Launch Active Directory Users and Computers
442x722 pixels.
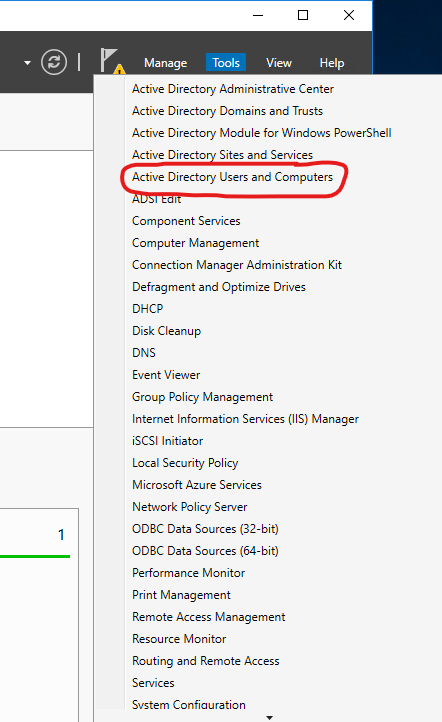tap(233, 177)
